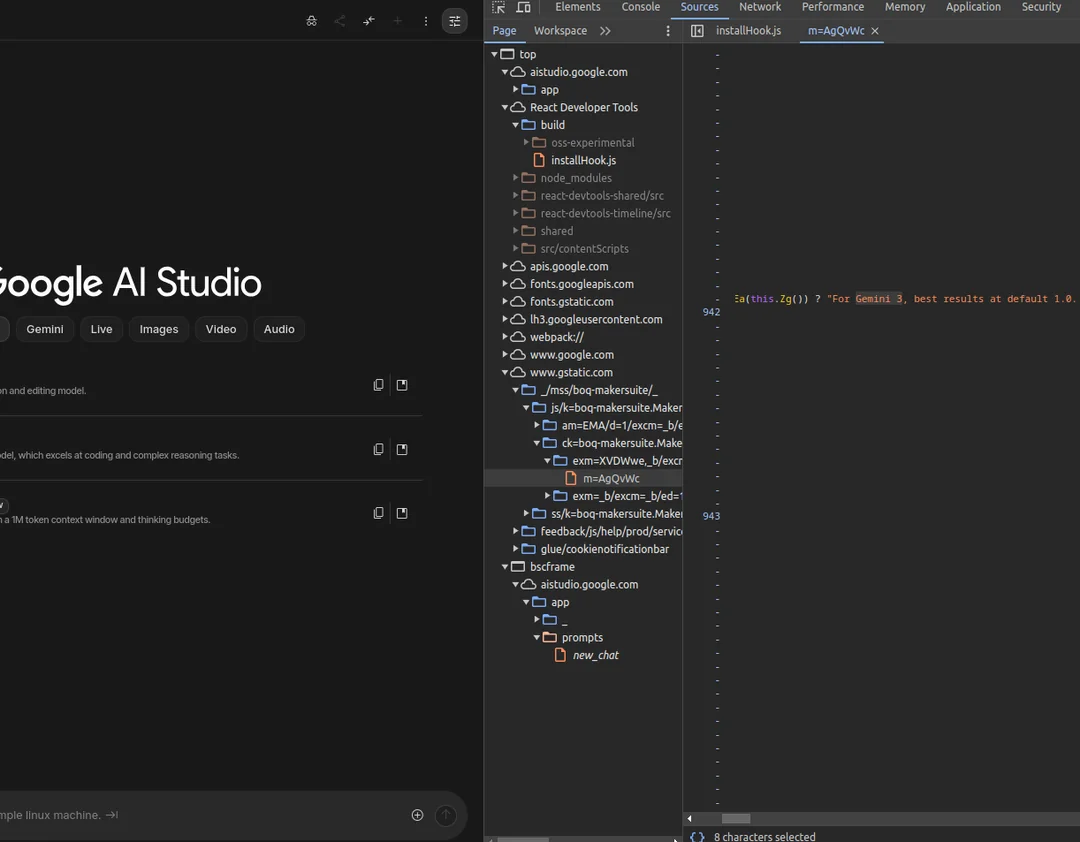
Task: Click the share icon in AI Studio toolbar
Action: pos(340,20)
